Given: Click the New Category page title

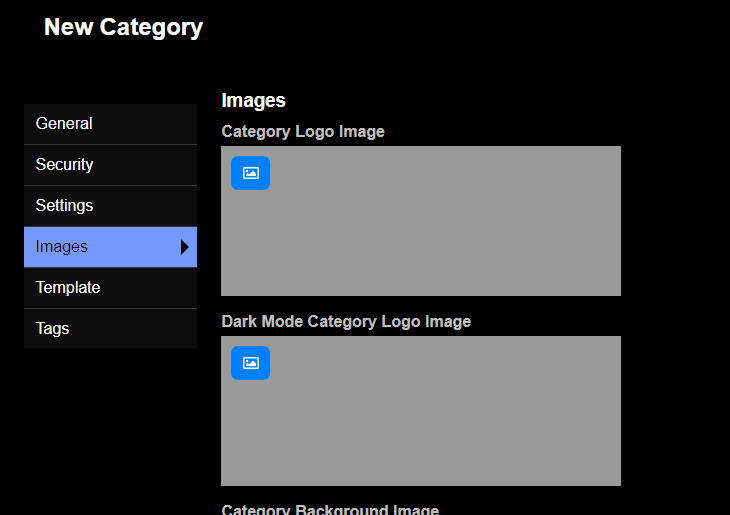Looking at the screenshot, I should point(123,27).
